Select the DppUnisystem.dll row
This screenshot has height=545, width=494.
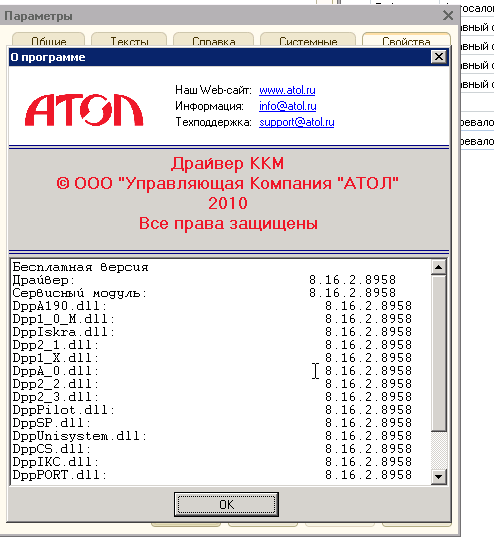212,436
